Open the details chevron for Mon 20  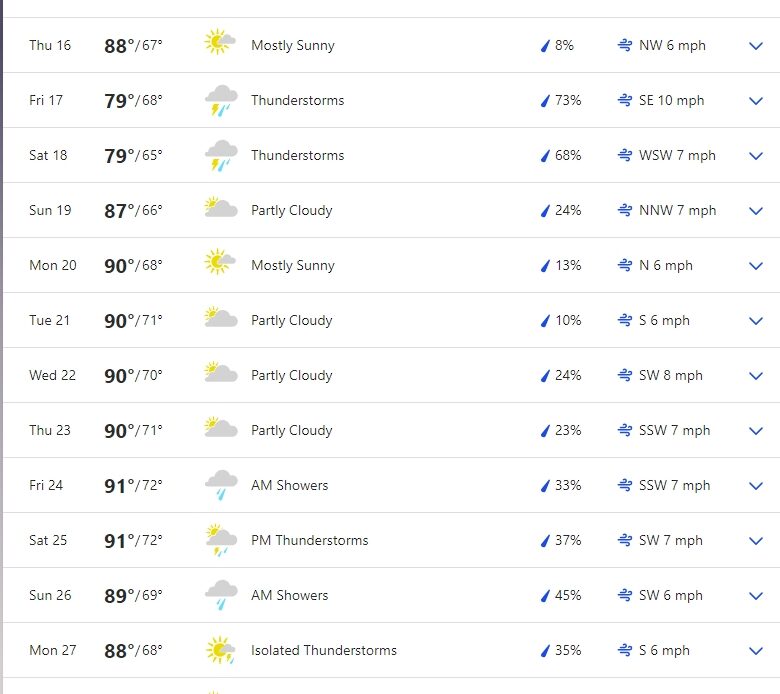[x=756, y=265]
